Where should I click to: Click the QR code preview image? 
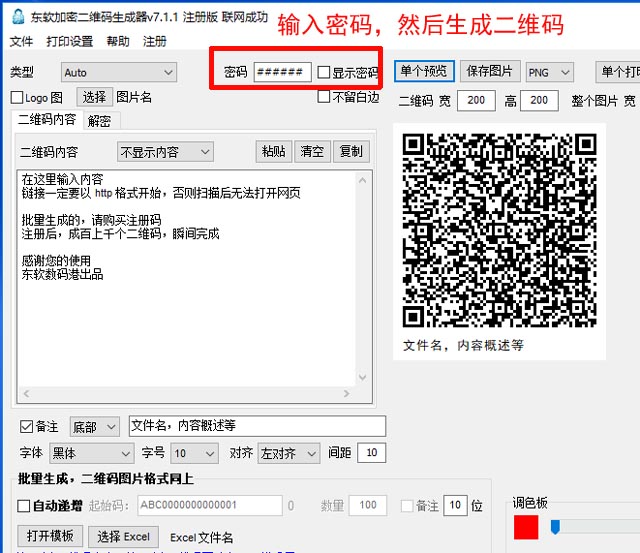pos(499,230)
